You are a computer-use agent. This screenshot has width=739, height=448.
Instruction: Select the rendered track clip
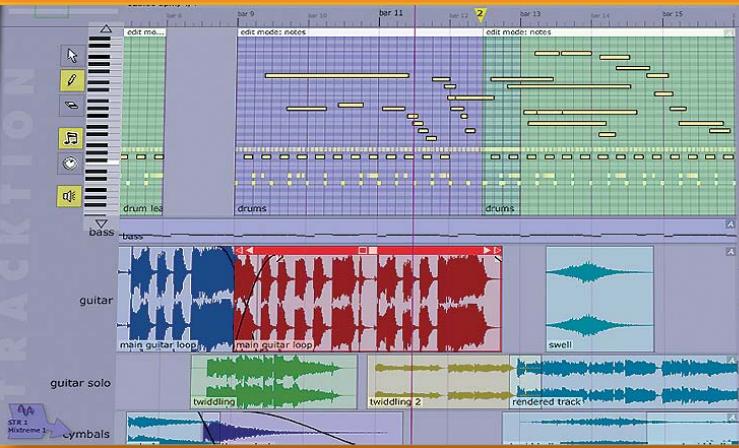point(624,382)
